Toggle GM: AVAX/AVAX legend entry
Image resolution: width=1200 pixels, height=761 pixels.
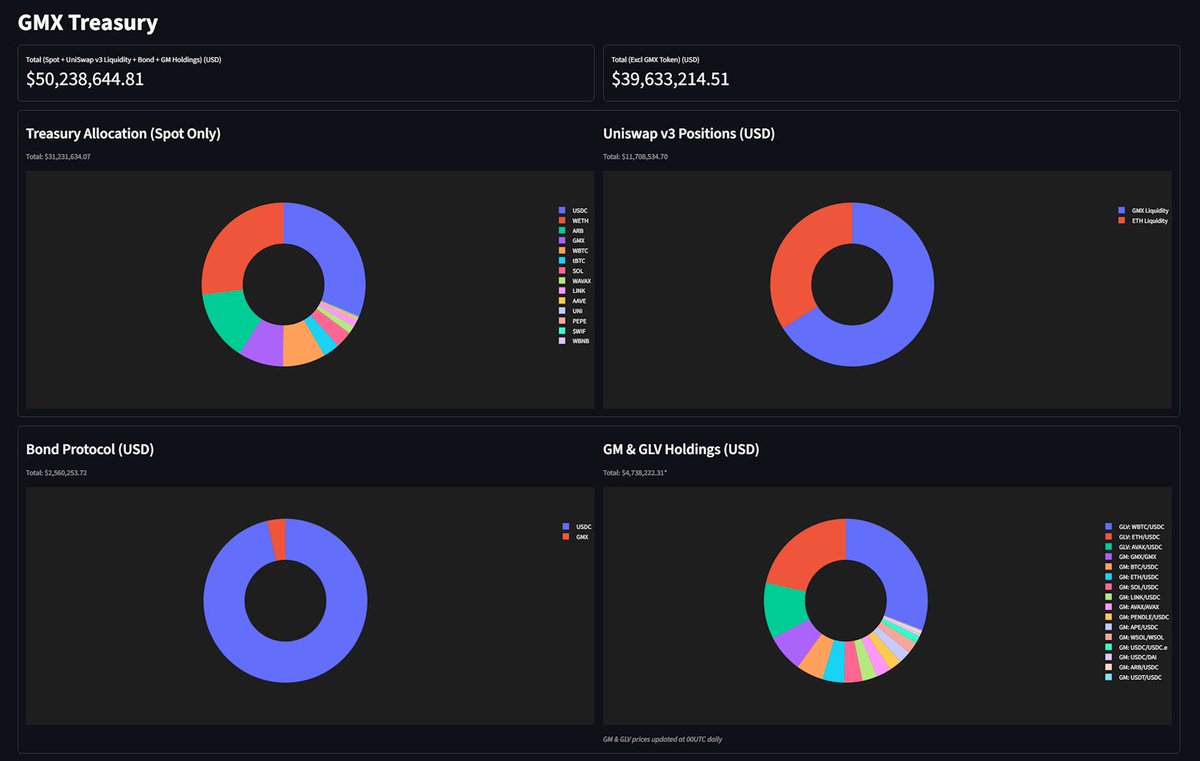(1133, 607)
